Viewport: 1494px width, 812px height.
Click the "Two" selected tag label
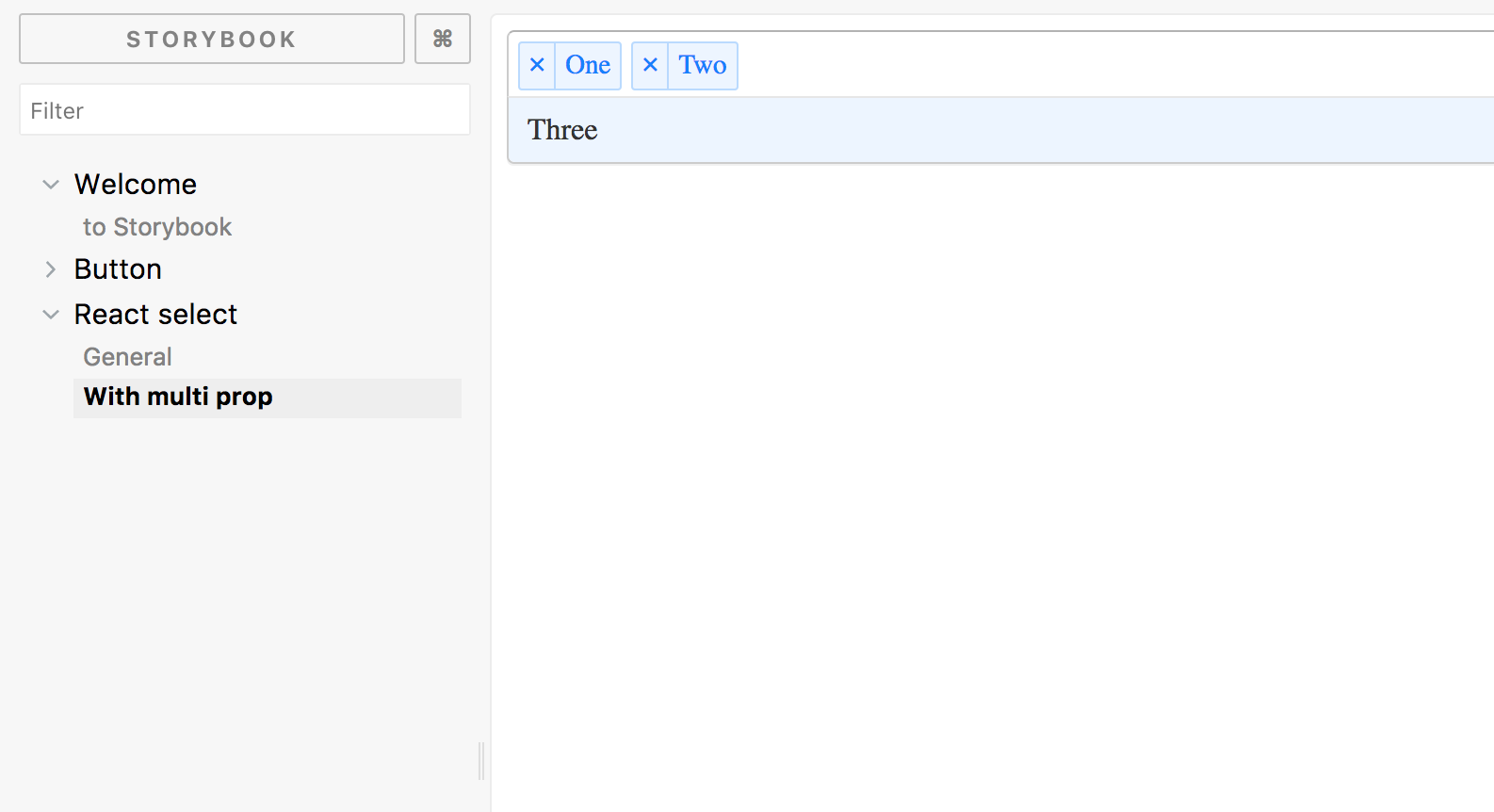[703, 65]
